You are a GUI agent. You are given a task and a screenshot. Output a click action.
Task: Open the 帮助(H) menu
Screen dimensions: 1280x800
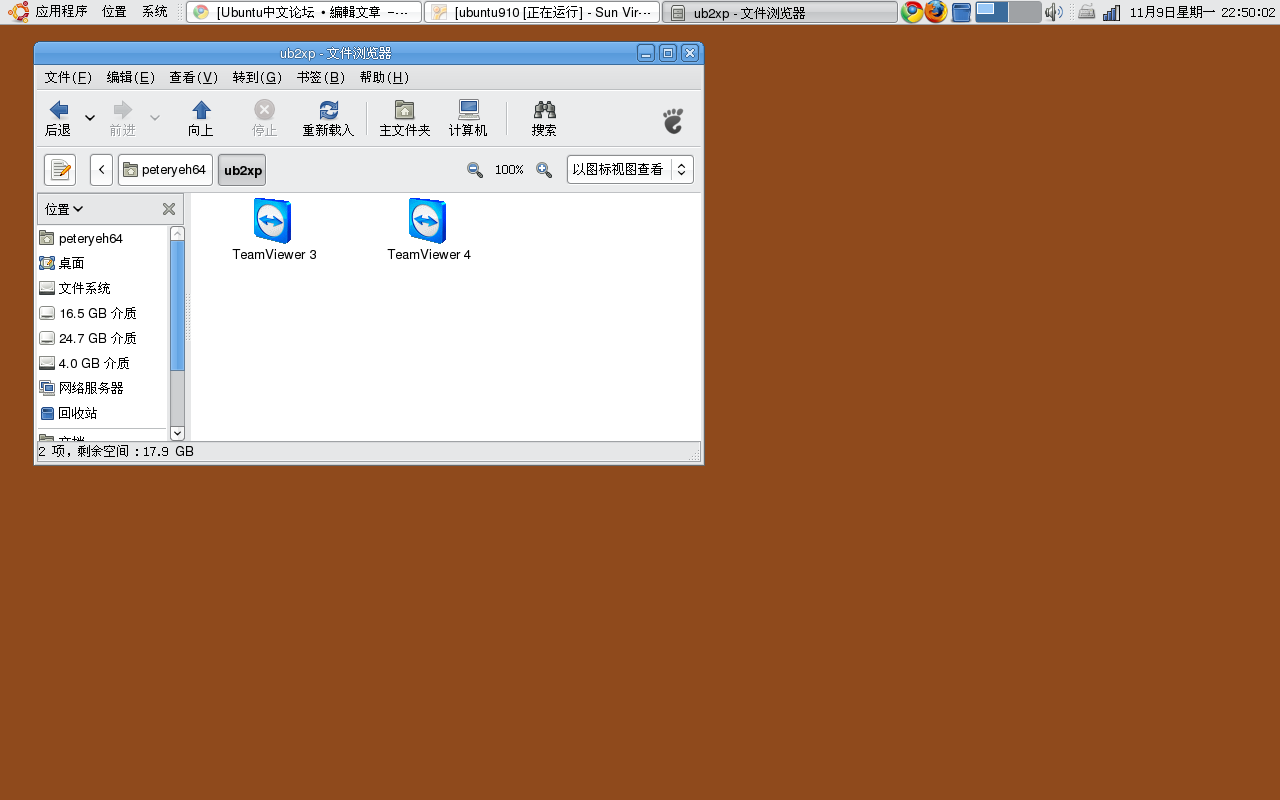pos(384,77)
